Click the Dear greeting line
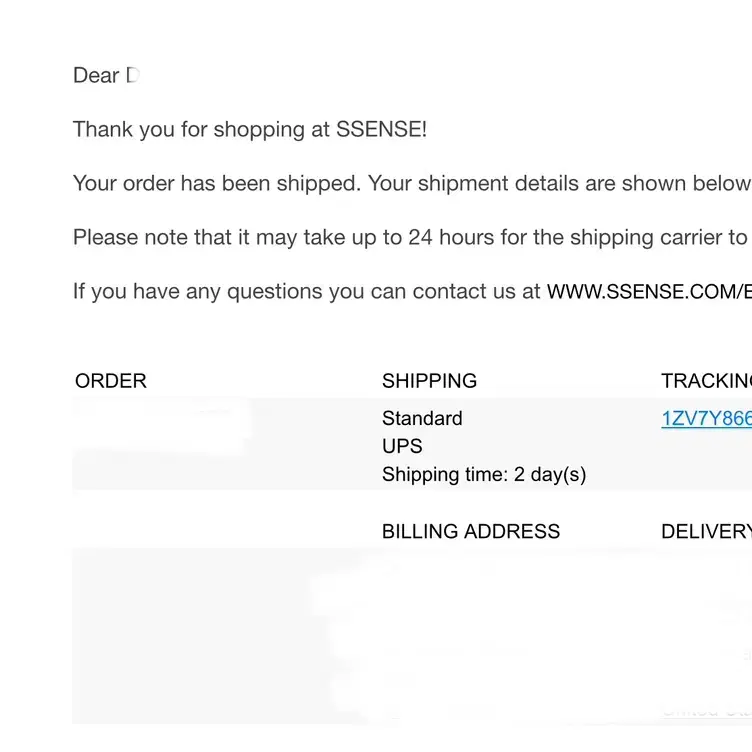Image resolution: width=752 pixels, height=752 pixels. click(106, 75)
